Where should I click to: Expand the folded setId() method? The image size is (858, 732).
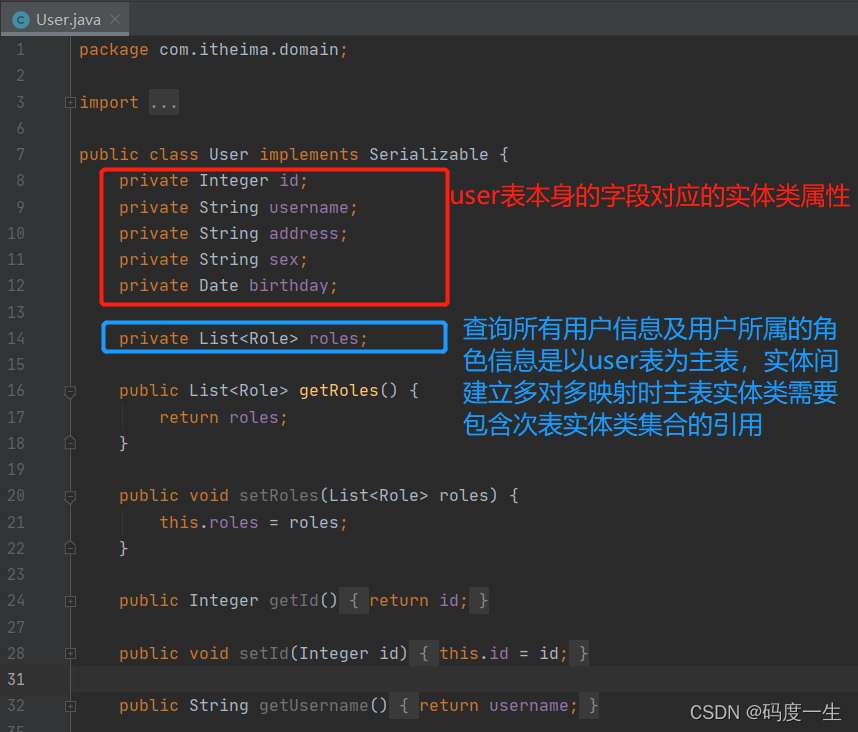click(x=70, y=654)
